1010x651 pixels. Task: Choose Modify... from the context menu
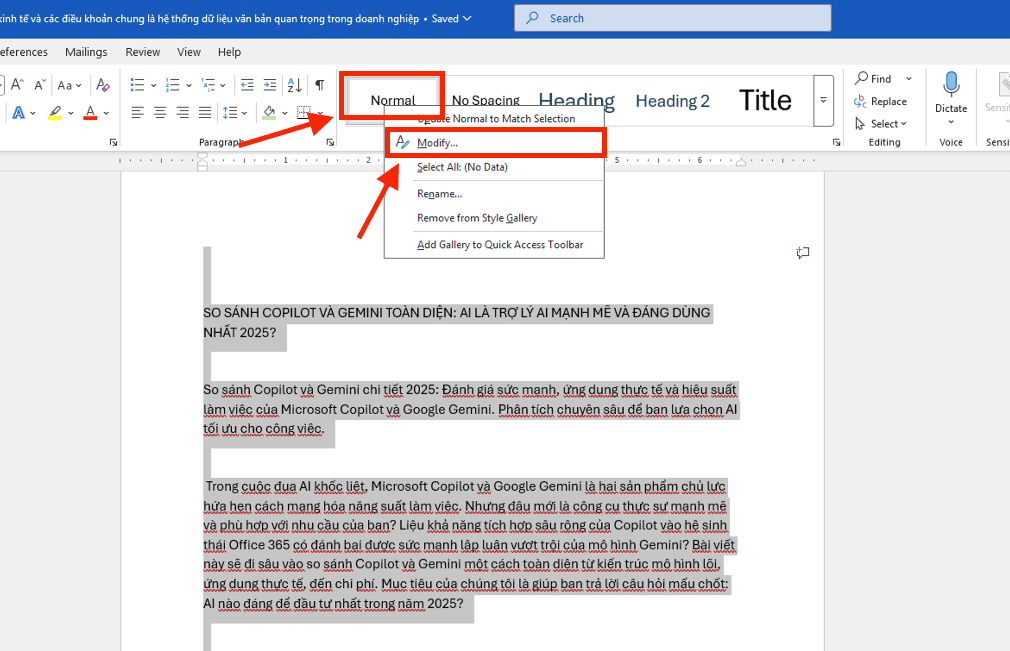pyautogui.click(x=437, y=143)
